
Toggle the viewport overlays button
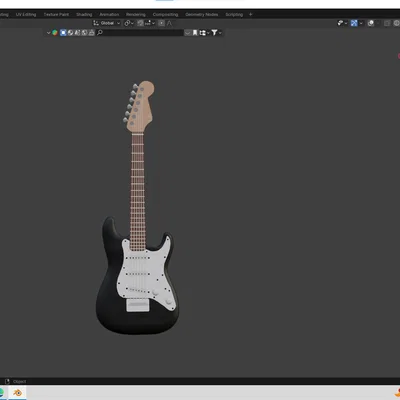pos(371,23)
